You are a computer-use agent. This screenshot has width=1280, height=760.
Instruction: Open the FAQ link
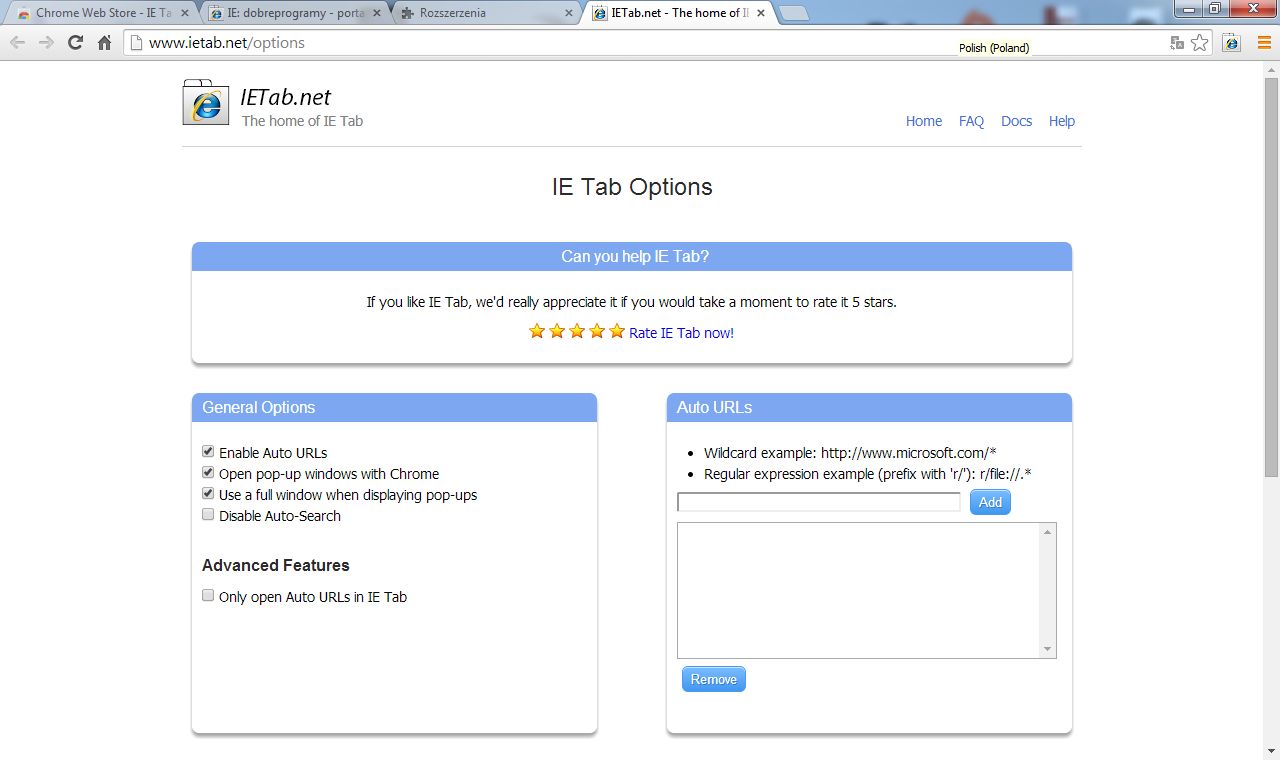[971, 121]
